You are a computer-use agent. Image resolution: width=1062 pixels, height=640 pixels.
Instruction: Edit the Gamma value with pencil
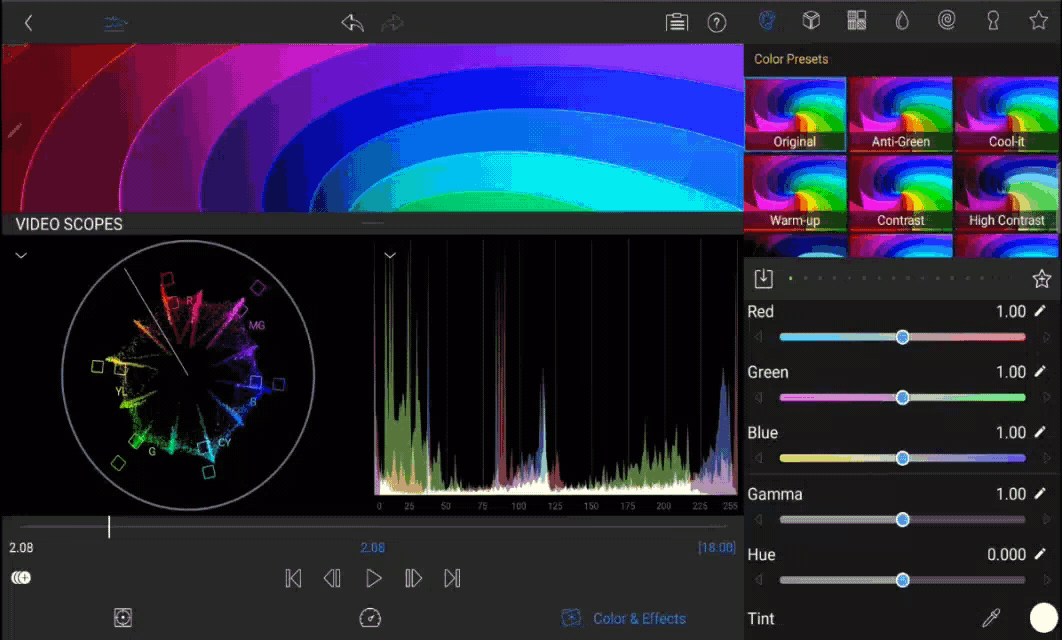[1040, 493]
